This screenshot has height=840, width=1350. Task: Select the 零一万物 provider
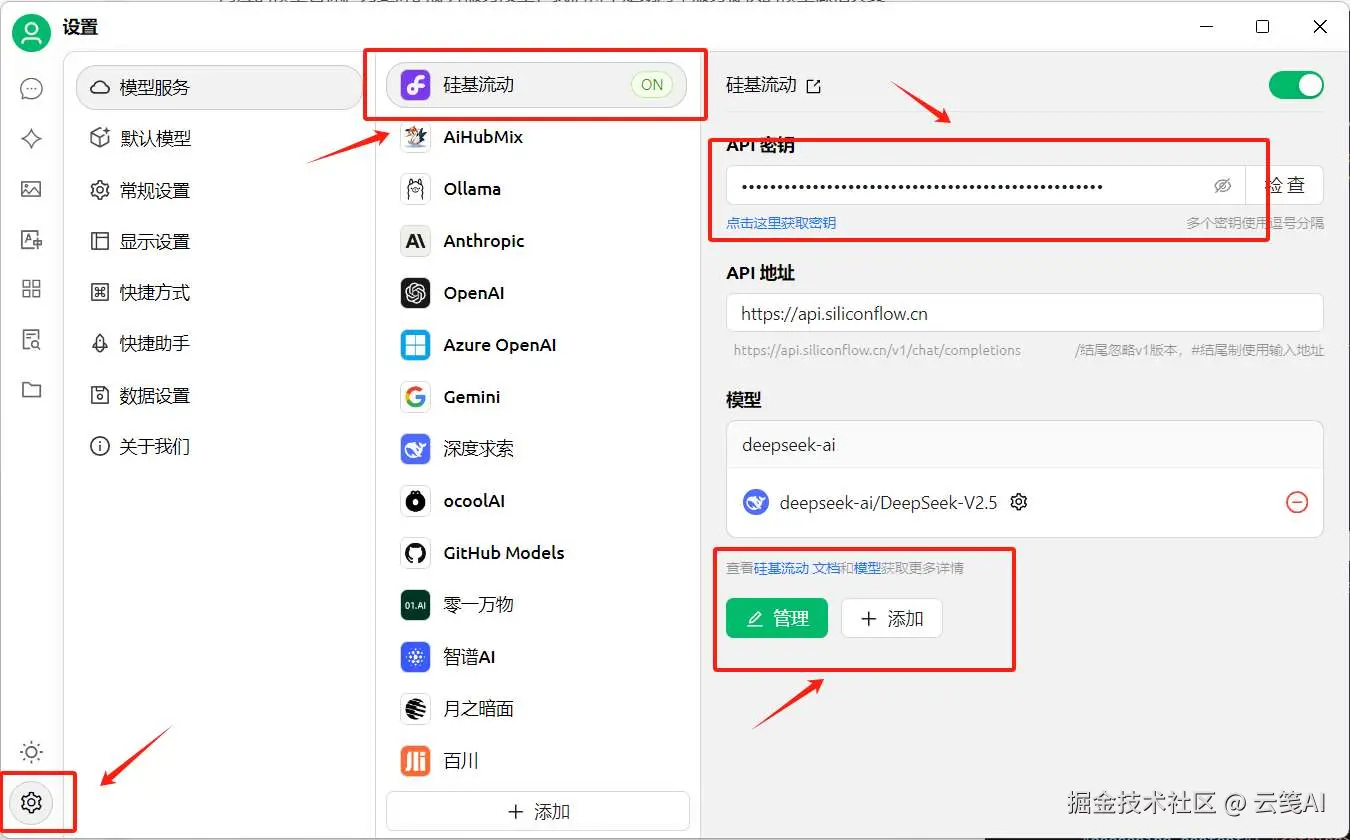pyautogui.click(x=538, y=605)
